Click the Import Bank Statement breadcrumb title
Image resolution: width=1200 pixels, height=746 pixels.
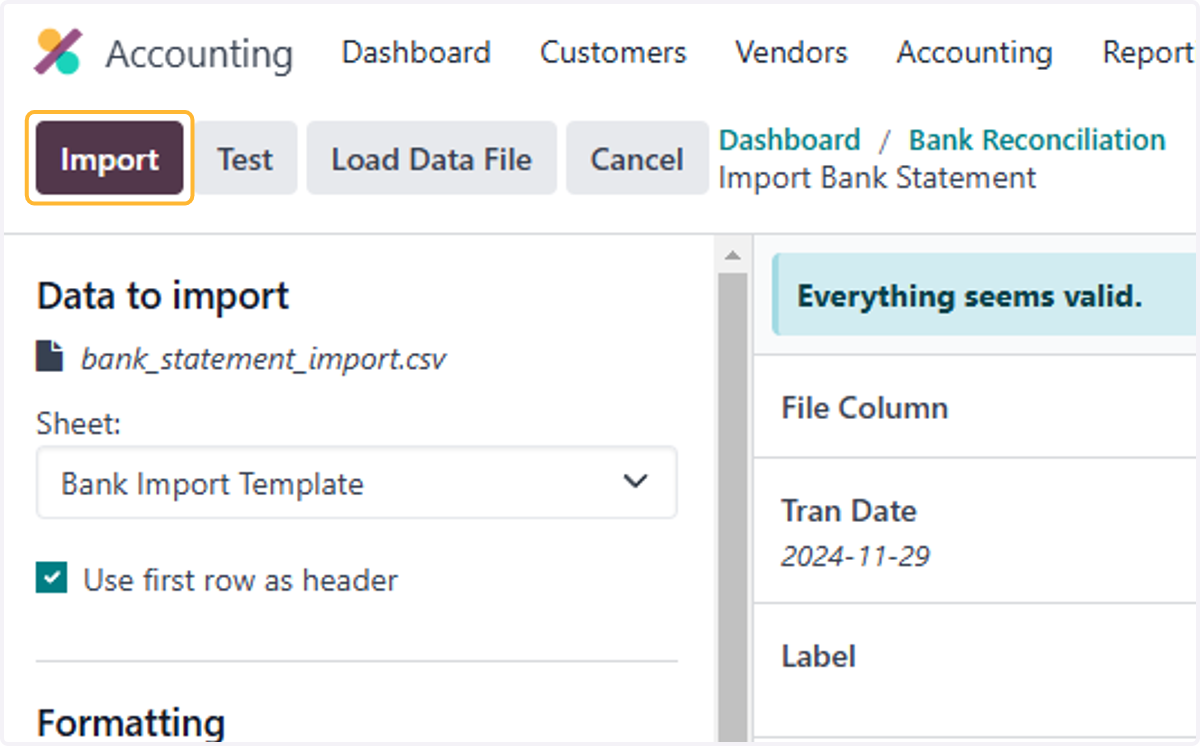coord(877,178)
